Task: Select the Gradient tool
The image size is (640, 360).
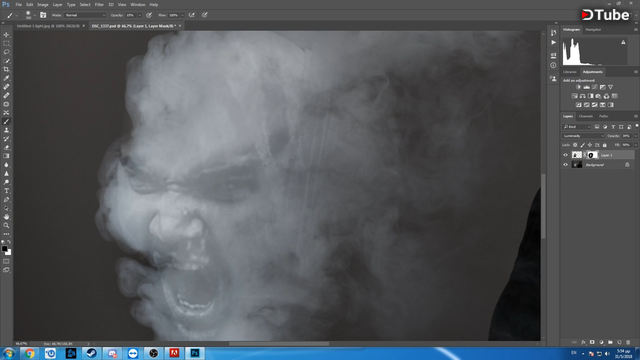Action: click(6, 156)
